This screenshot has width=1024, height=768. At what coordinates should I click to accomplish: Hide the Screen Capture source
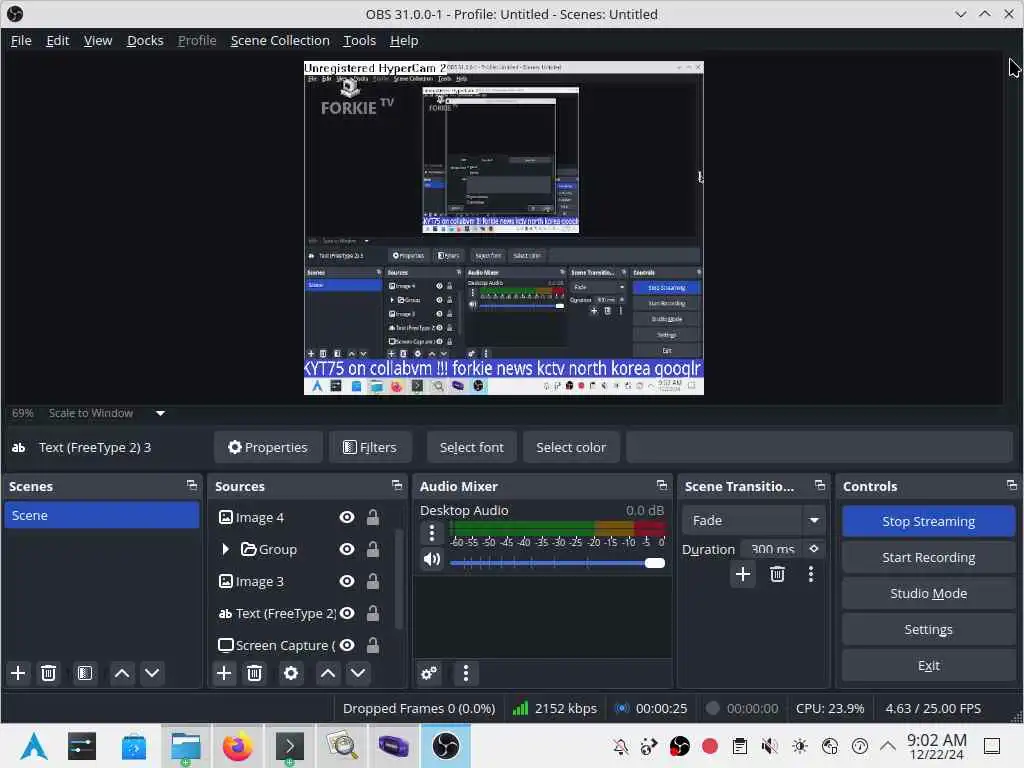pos(347,645)
